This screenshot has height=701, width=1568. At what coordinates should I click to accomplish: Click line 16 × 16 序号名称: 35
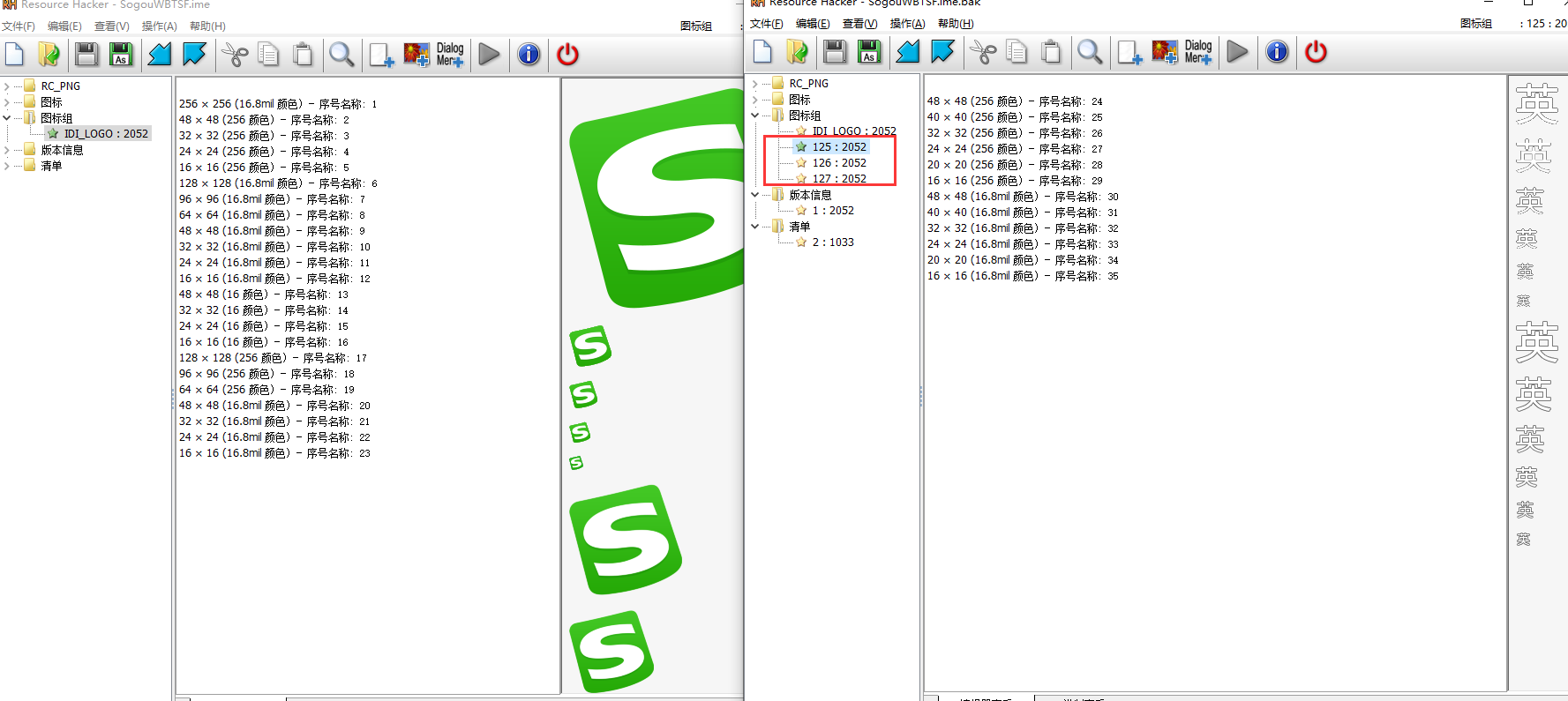coord(1023,276)
